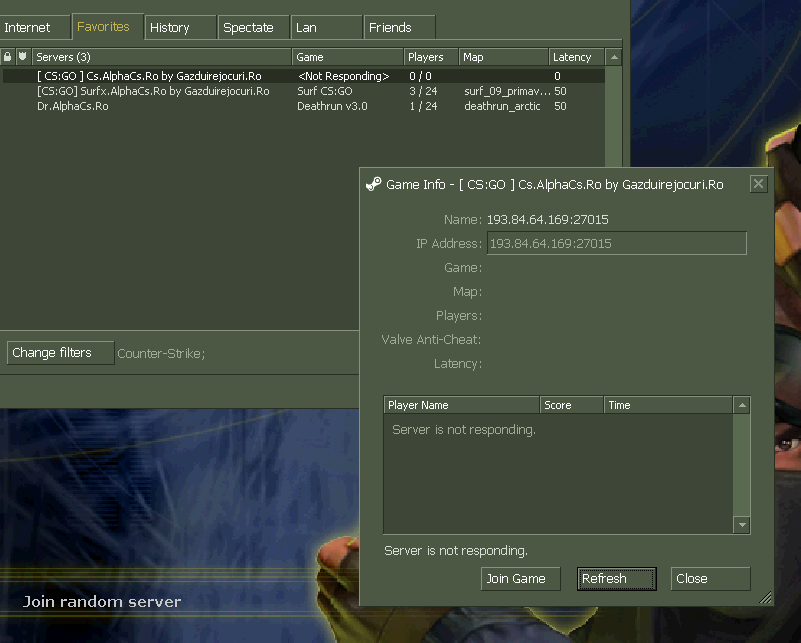This screenshot has width=801, height=643.
Task: Click the IP Address input field
Action: [x=617, y=243]
